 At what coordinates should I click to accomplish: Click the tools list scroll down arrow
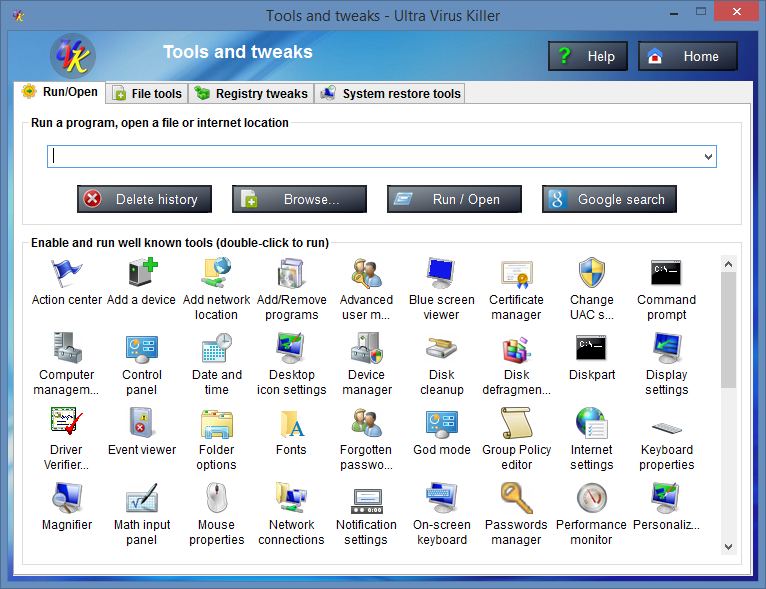728,547
